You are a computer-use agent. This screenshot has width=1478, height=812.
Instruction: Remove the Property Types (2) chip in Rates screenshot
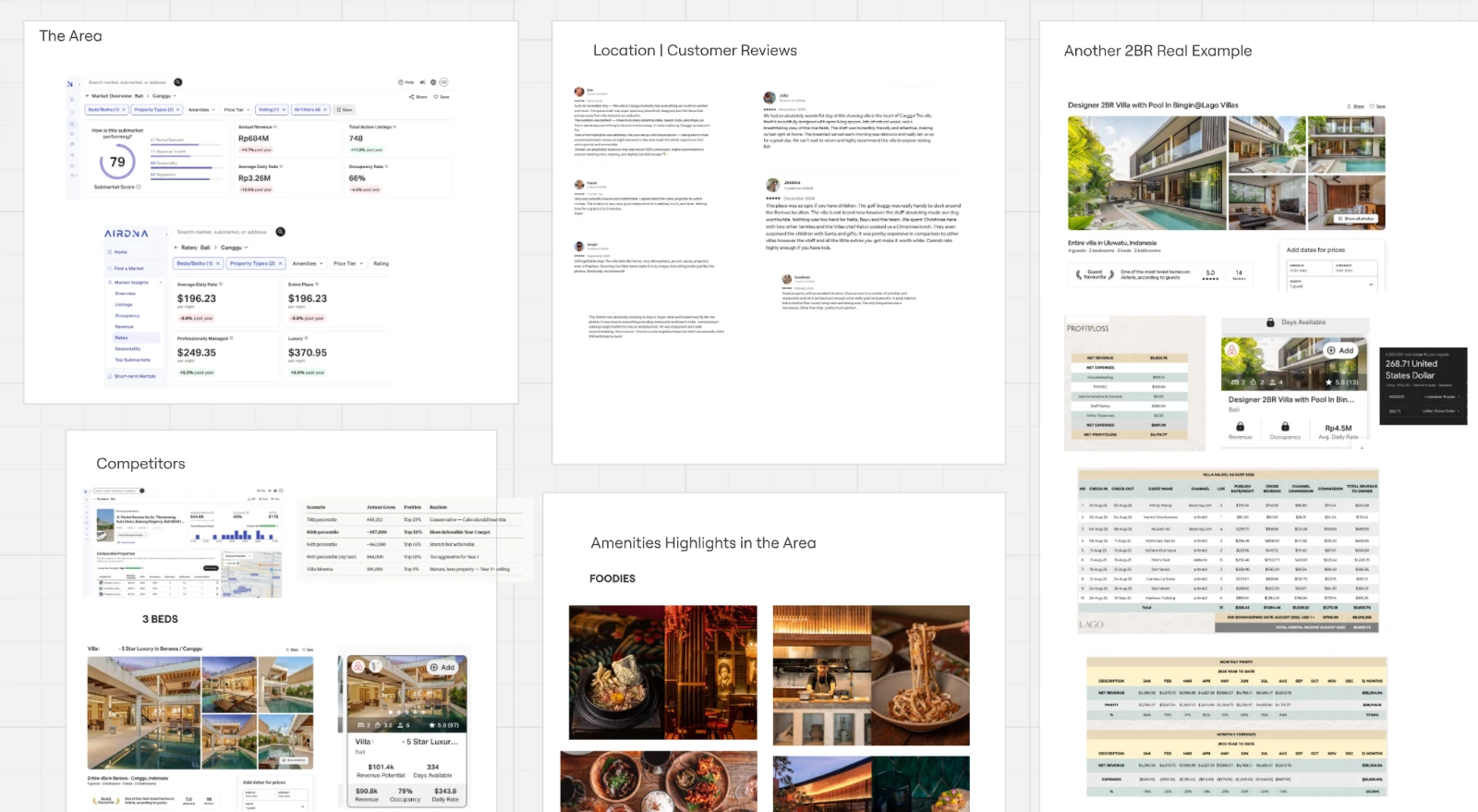pos(280,263)
